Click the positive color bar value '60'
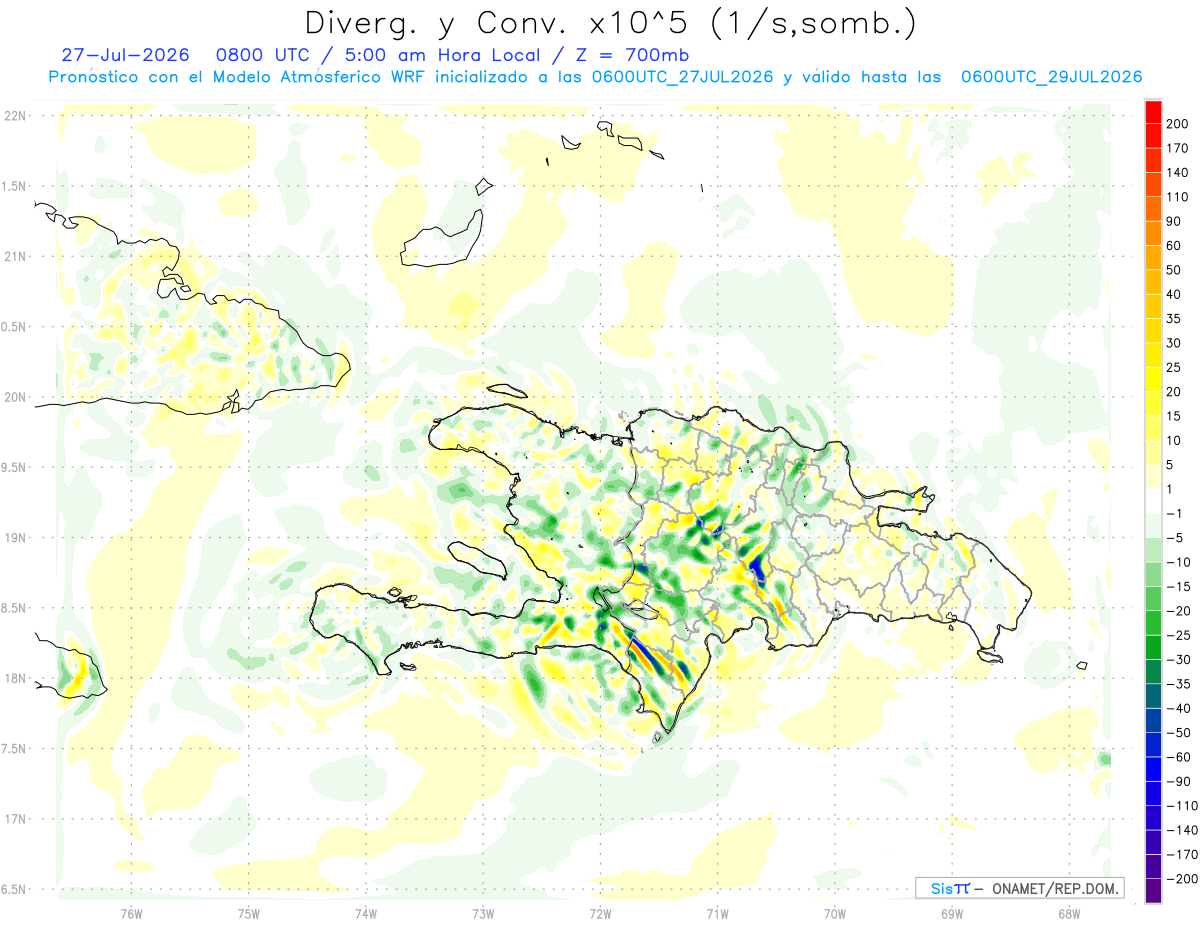The height and width of the screenshot is (927, 1200). (1174, 246)
